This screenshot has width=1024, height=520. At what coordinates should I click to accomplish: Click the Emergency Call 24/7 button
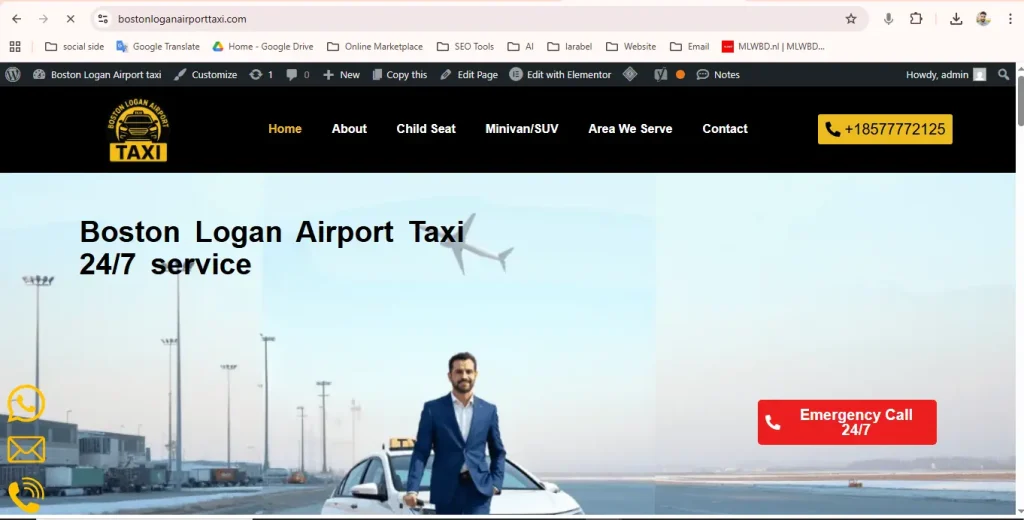click(x=847, y=423)
